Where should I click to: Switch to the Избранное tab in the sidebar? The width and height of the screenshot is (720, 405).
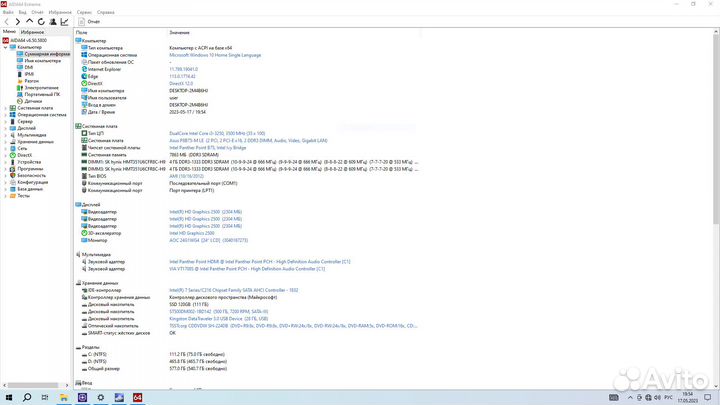[x=32, y=32]
